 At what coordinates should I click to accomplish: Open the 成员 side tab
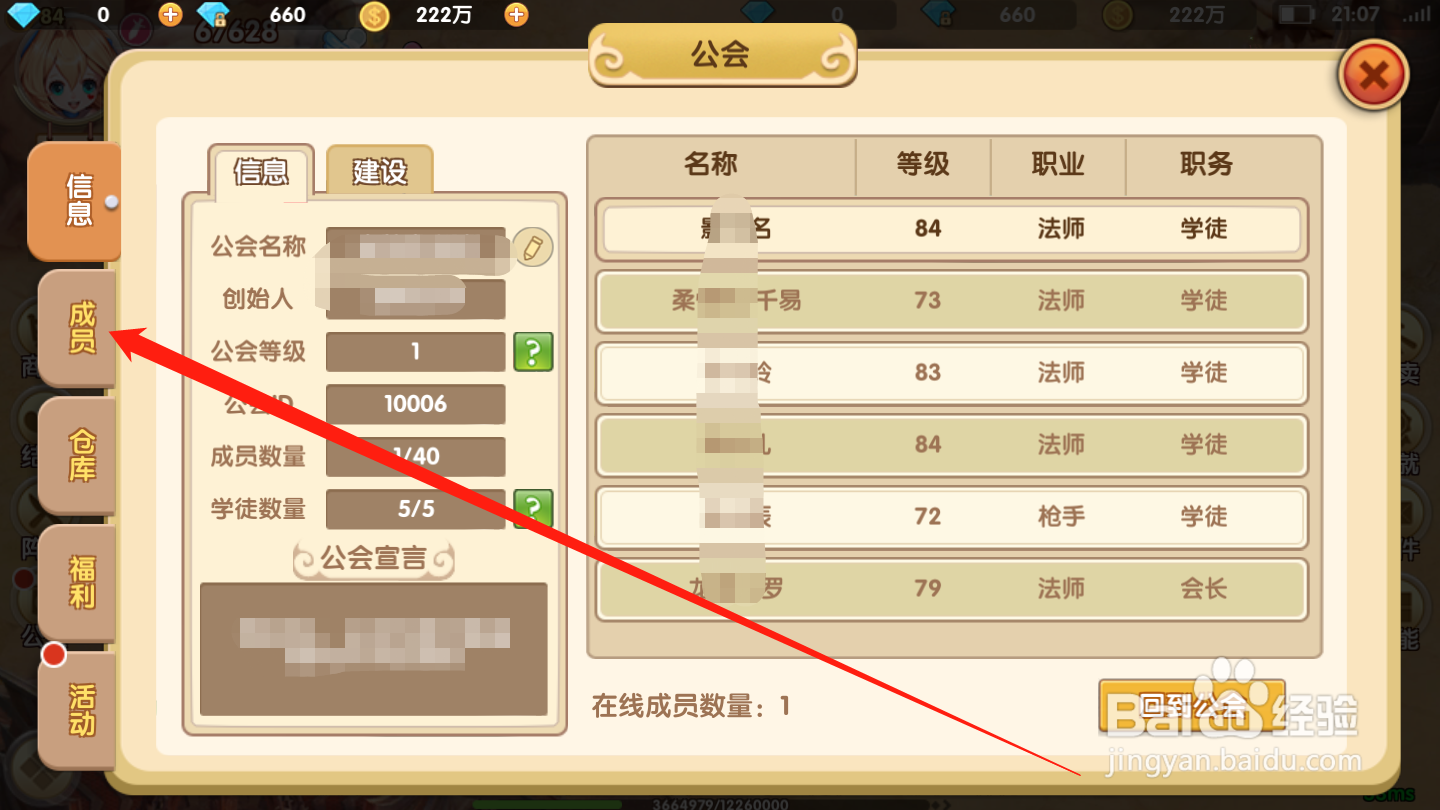coord(79,328)
